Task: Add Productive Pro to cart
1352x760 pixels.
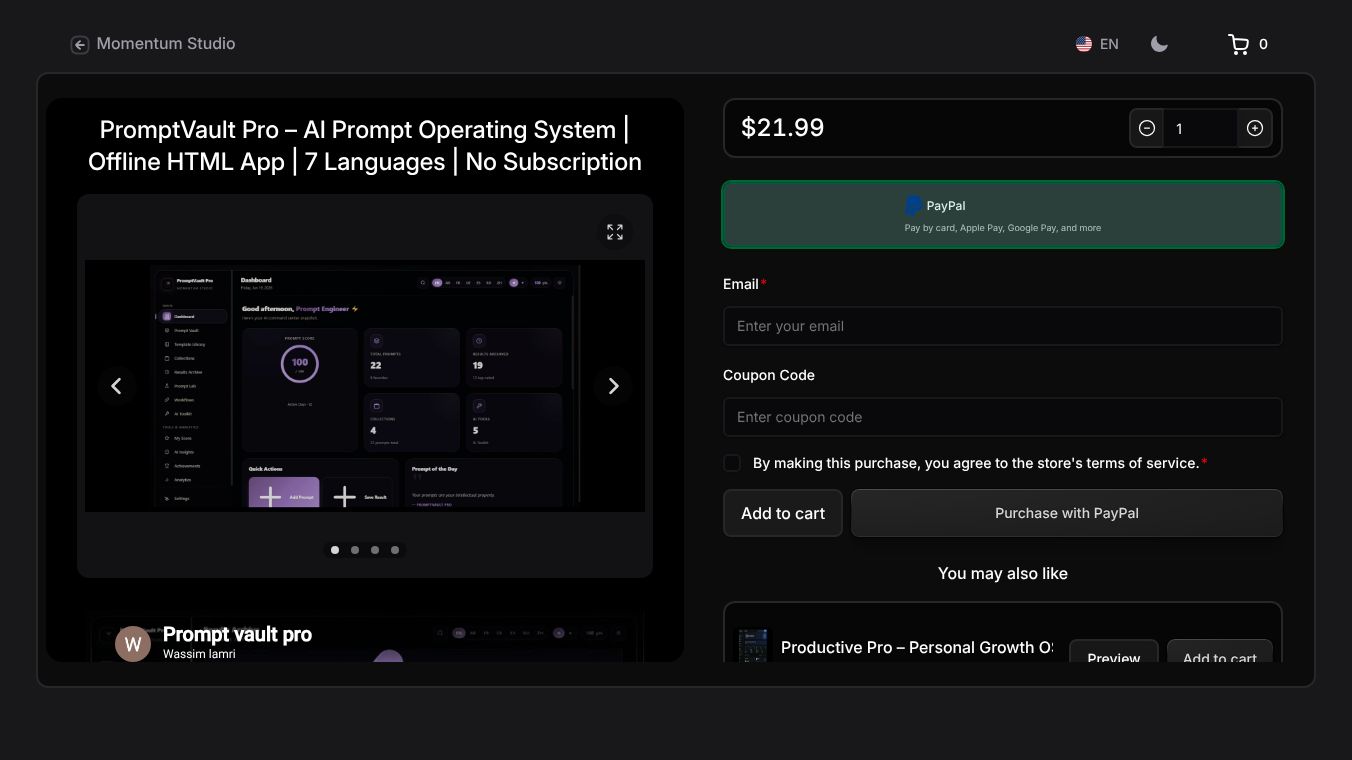Action: point(1220,652)
